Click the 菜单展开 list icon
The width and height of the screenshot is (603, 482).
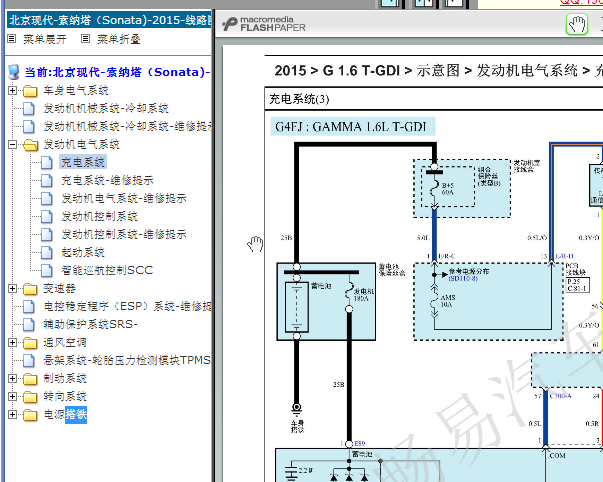12,39
